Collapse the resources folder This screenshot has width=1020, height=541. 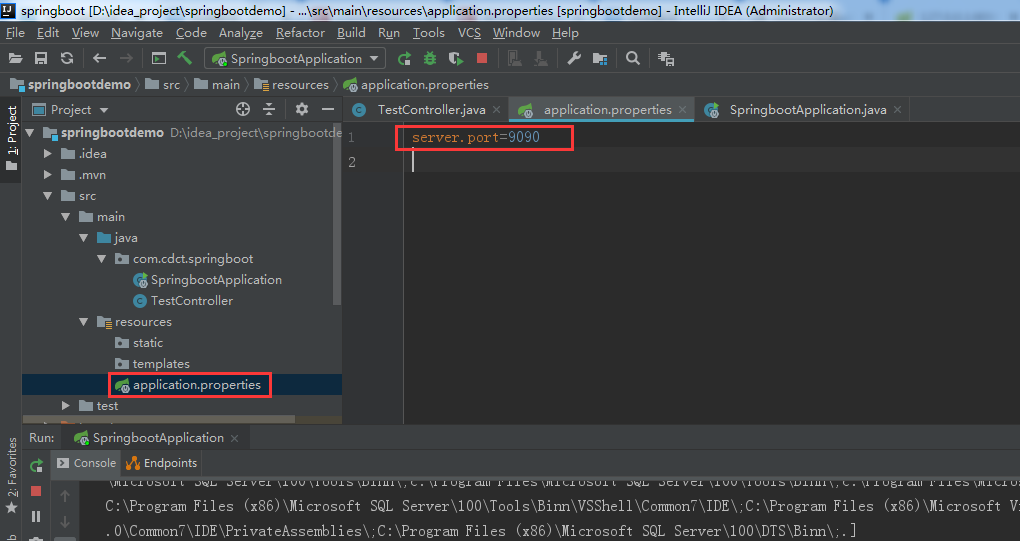[x=83, y=322]
